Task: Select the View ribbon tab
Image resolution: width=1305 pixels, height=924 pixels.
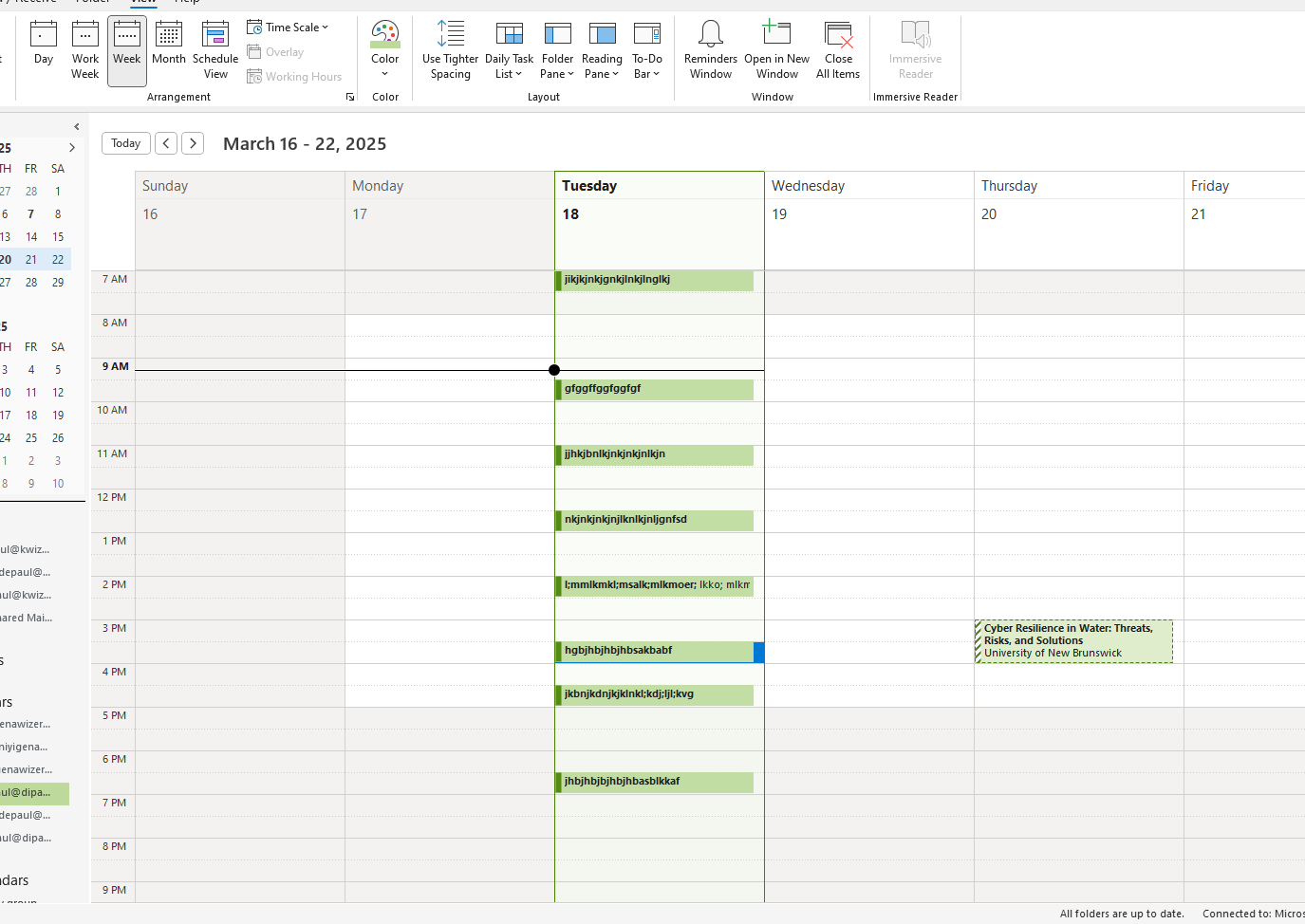Action: click(x=143, y=2)
